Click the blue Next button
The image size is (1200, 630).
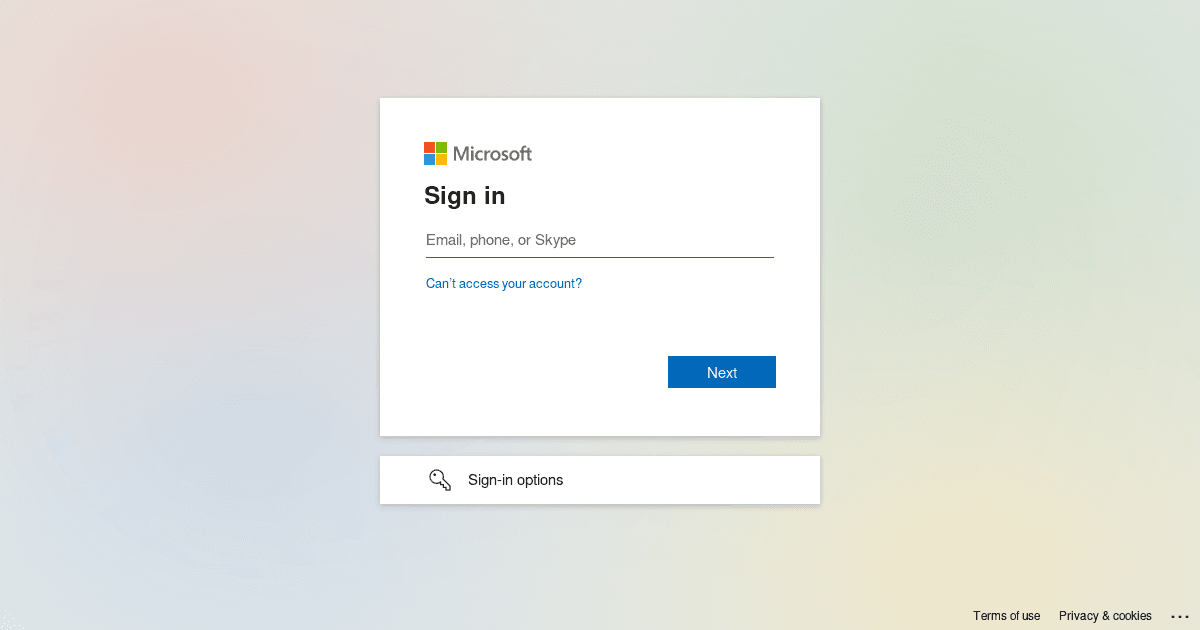(x=722, y=372)
